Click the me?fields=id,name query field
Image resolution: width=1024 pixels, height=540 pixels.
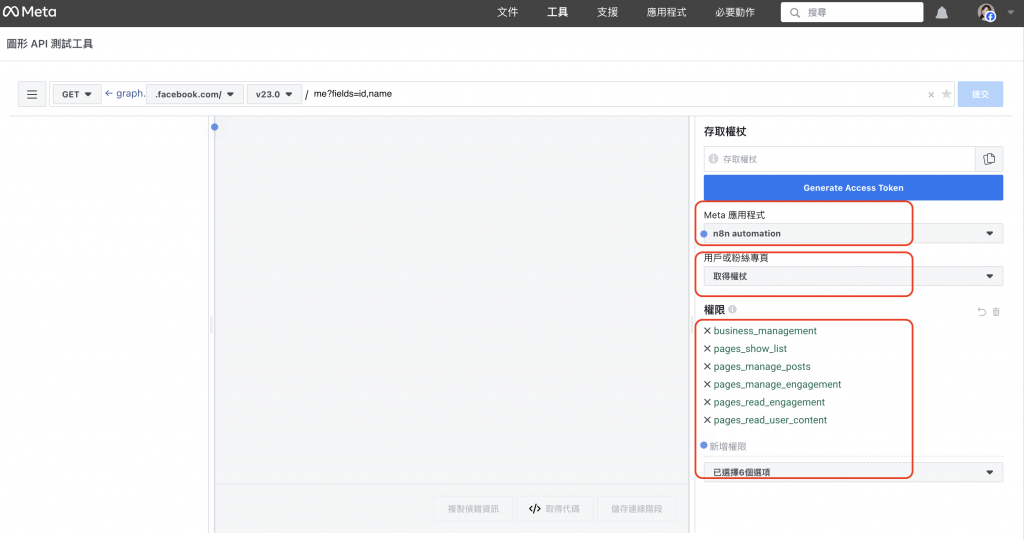(614, 94)
